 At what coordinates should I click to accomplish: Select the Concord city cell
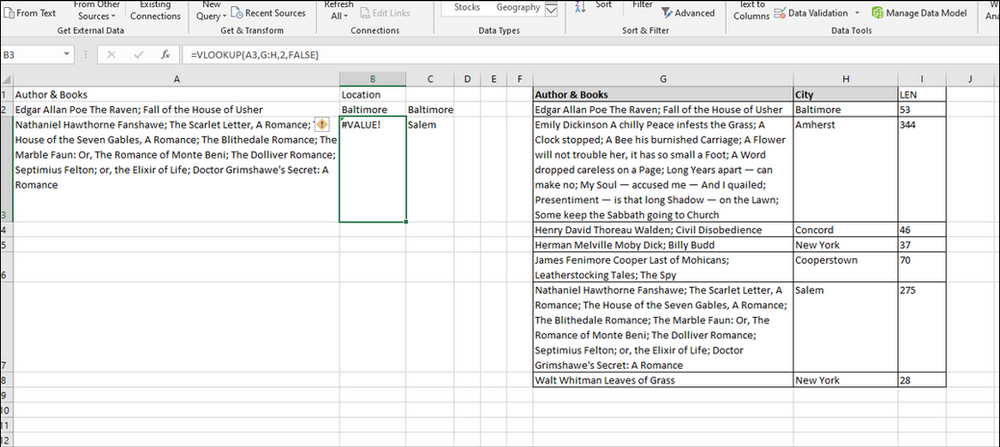[846, 230]
